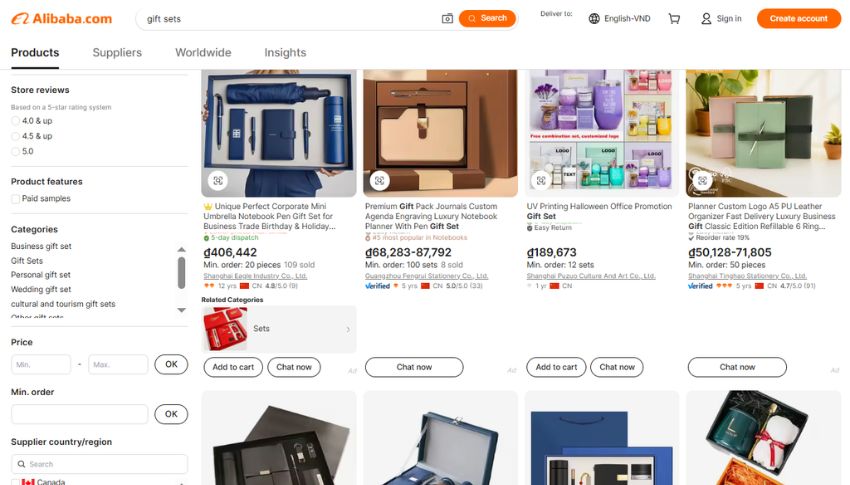850x485 pixels.
Task: Click the Alibaba.com logo
Action: [61, 18]
